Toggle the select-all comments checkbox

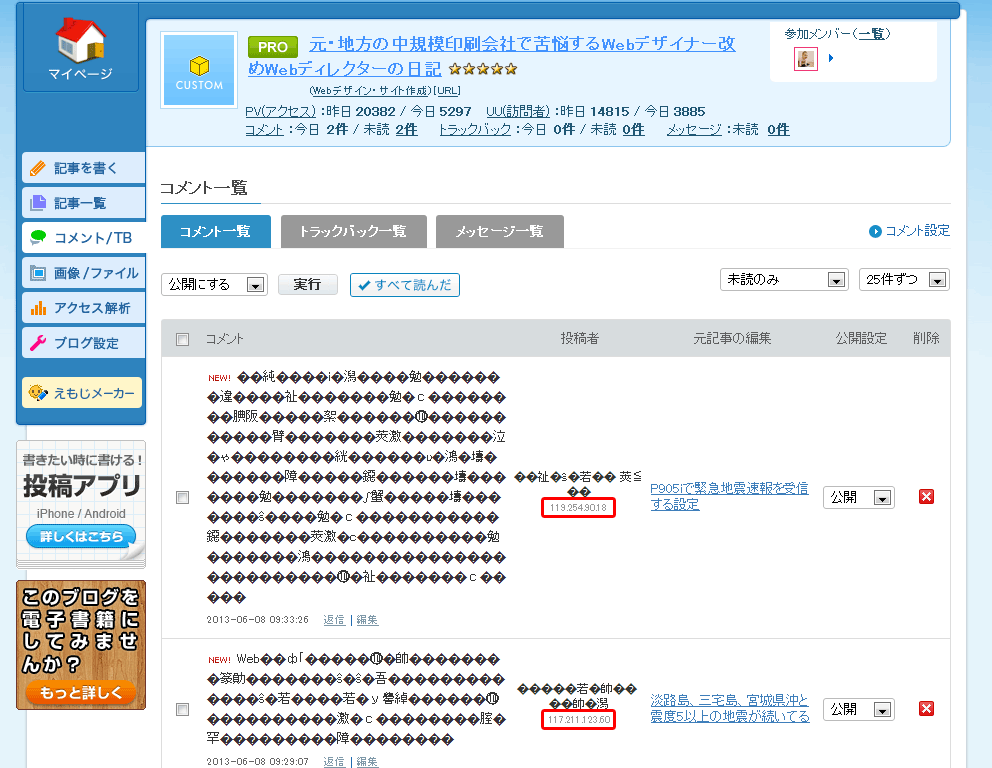pyautogui.click(x=183, y=340)
